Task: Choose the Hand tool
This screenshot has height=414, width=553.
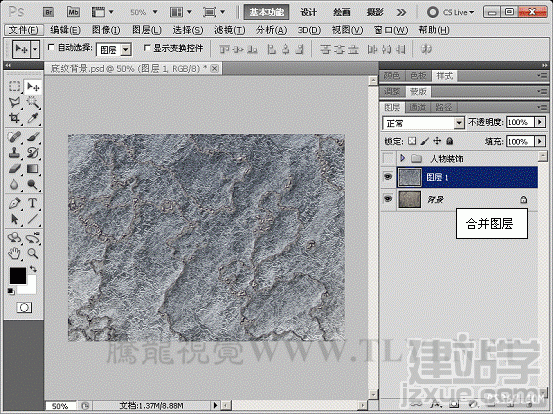Action: tap(14, 253)
